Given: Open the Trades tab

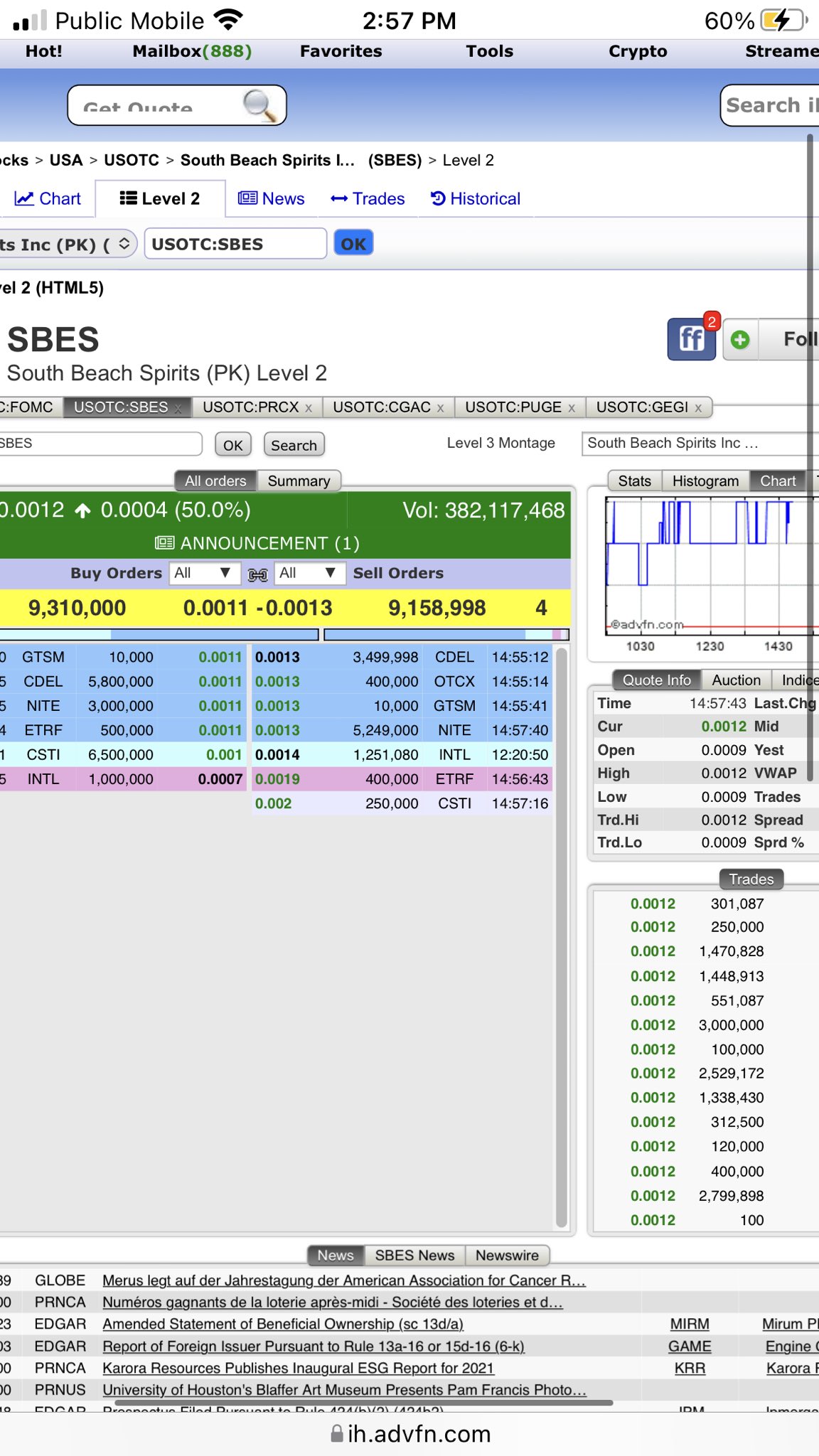Looking at the screenshot, I should (x=368, y=198).
